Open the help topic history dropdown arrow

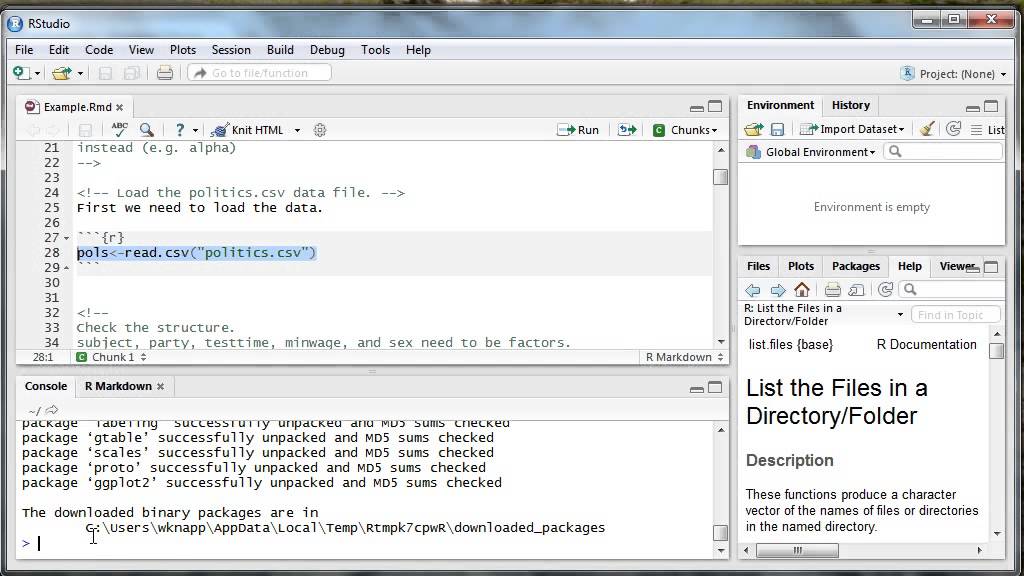click(900, 315)
